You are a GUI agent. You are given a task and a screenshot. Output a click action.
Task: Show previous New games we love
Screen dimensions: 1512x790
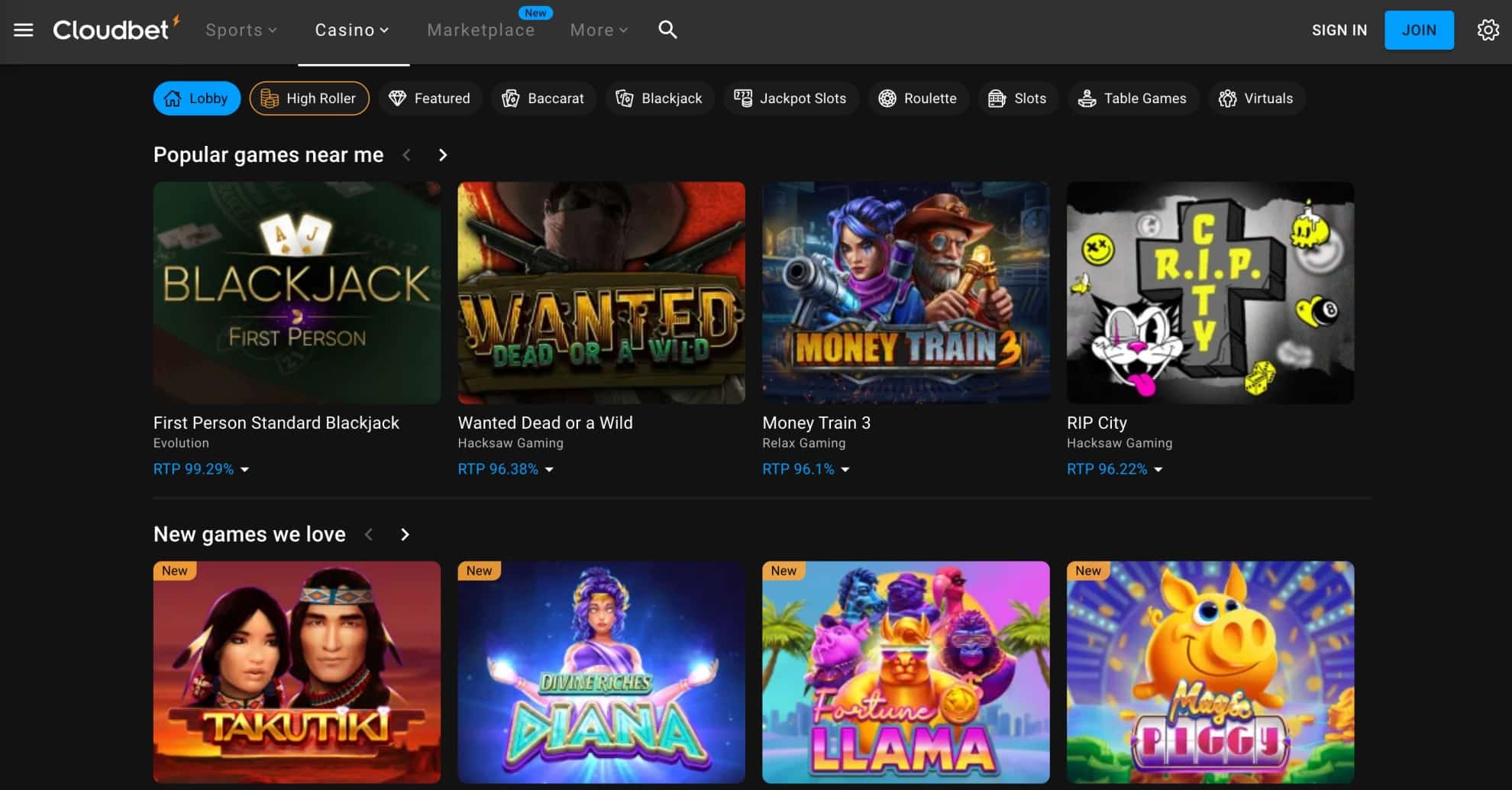pyautogui.click(x=369, y=535)
